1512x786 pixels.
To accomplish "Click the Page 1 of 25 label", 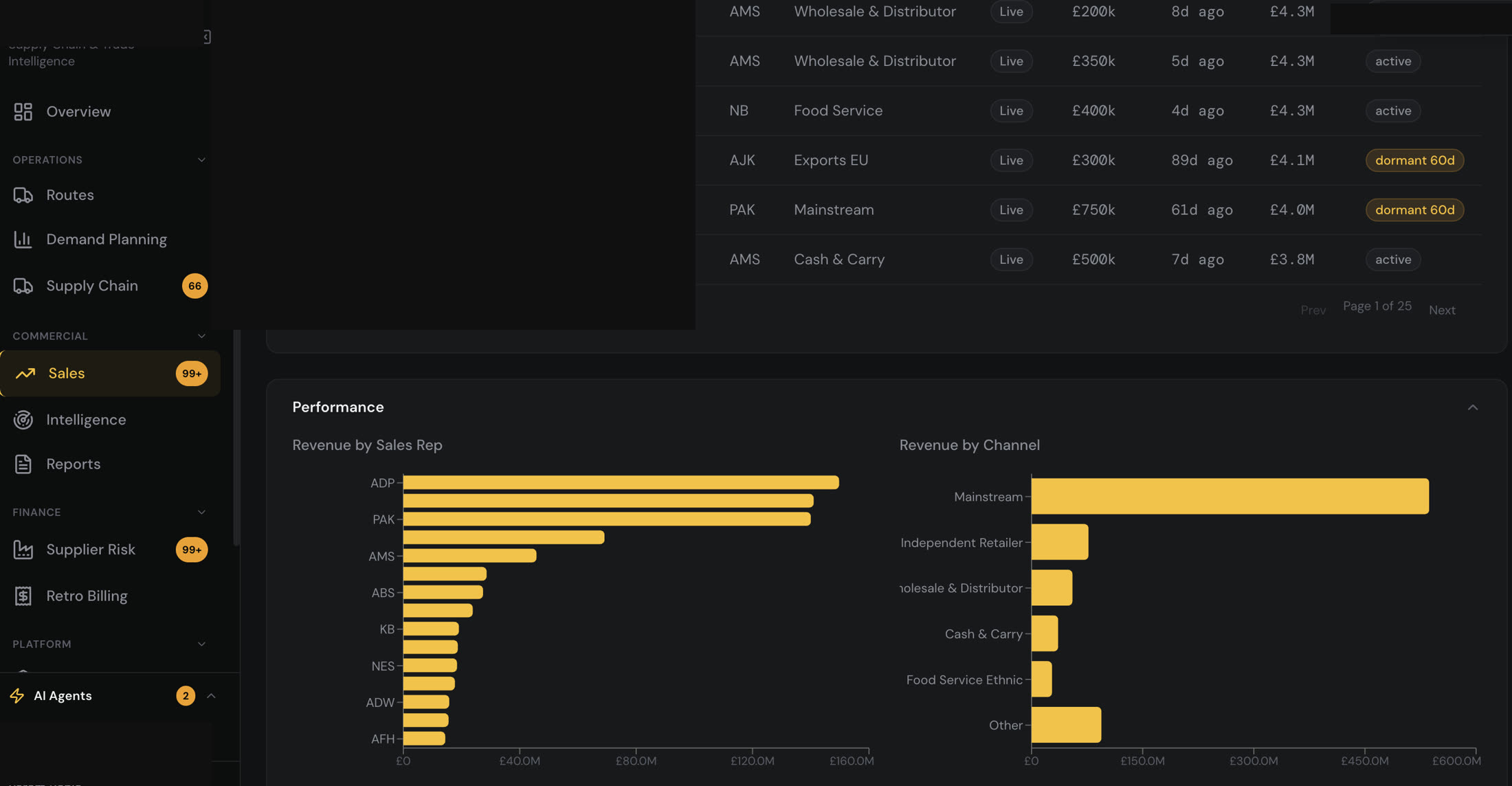I will pyautogui.click(x=1377, y=306).
